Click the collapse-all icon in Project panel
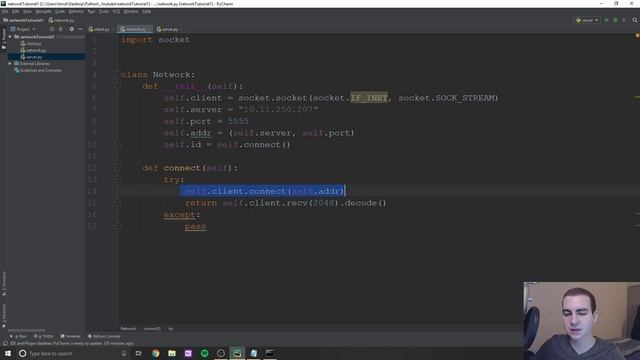The width and height of the screenshot is (640, 360). tap(61, 29)
